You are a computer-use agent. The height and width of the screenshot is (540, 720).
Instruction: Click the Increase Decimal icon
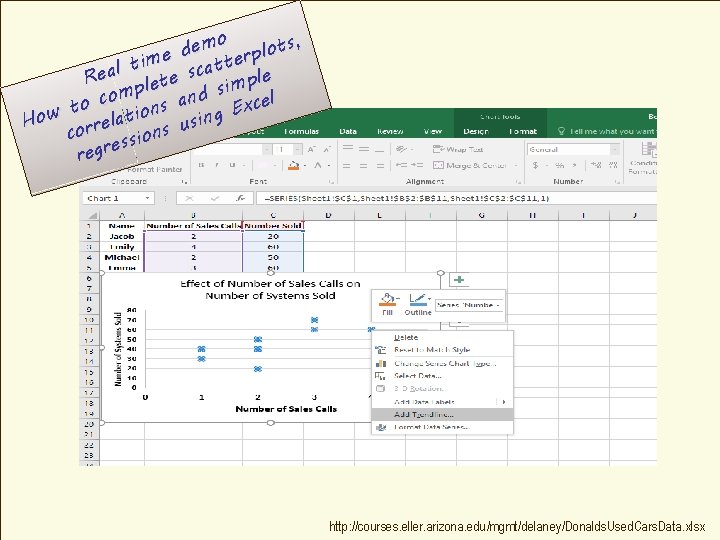tap(596, 165)
